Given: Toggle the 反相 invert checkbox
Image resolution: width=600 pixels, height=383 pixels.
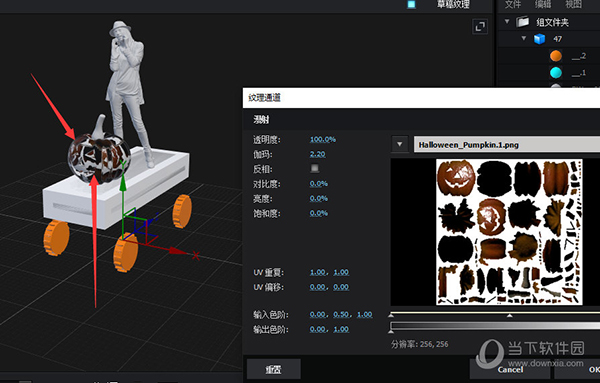Looking at the screenshot, I should (315, 168).
